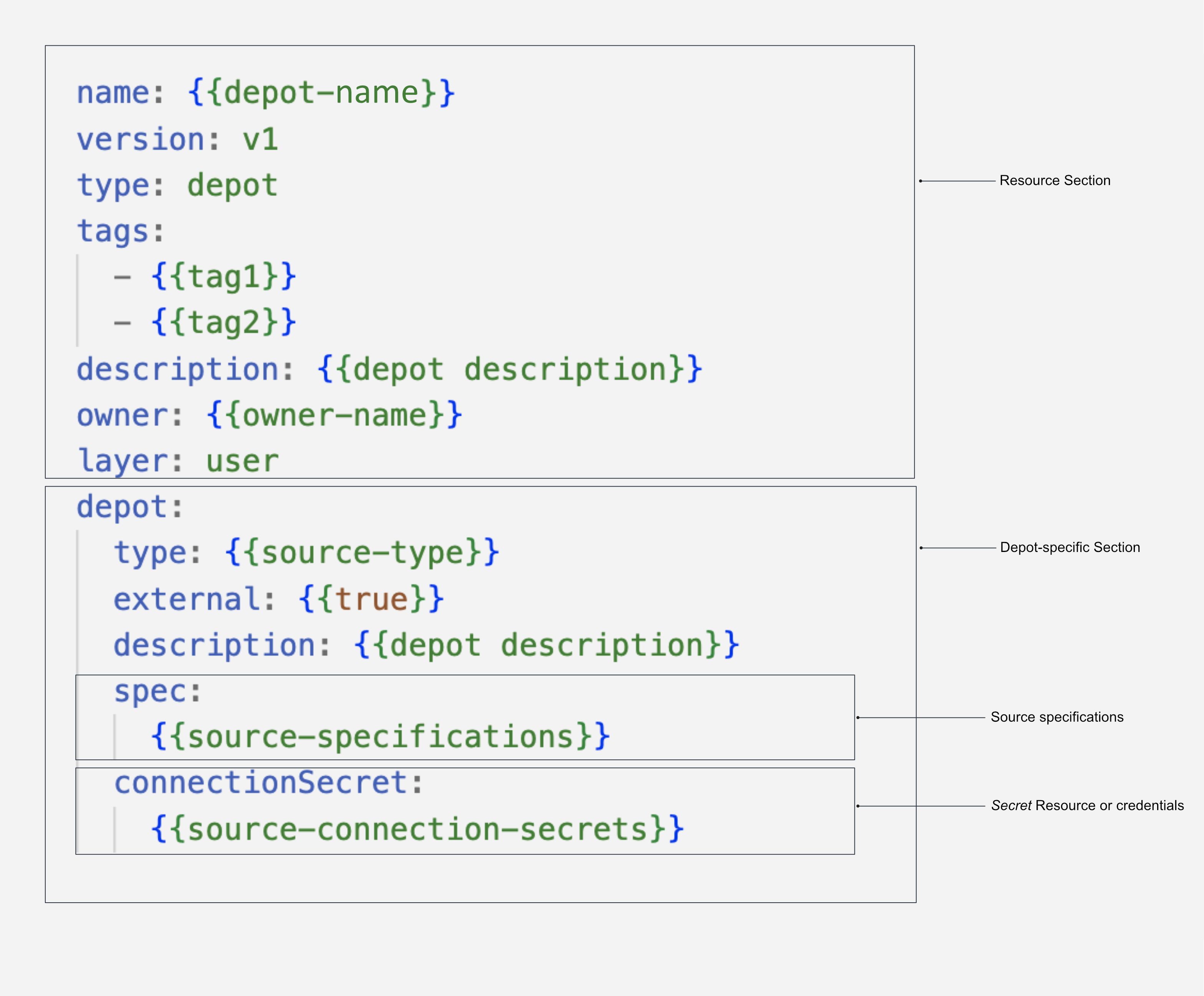Click the 'type: depot' line
The width and height of the screenshot is (1204, 996).
click(x=178, y=186)
